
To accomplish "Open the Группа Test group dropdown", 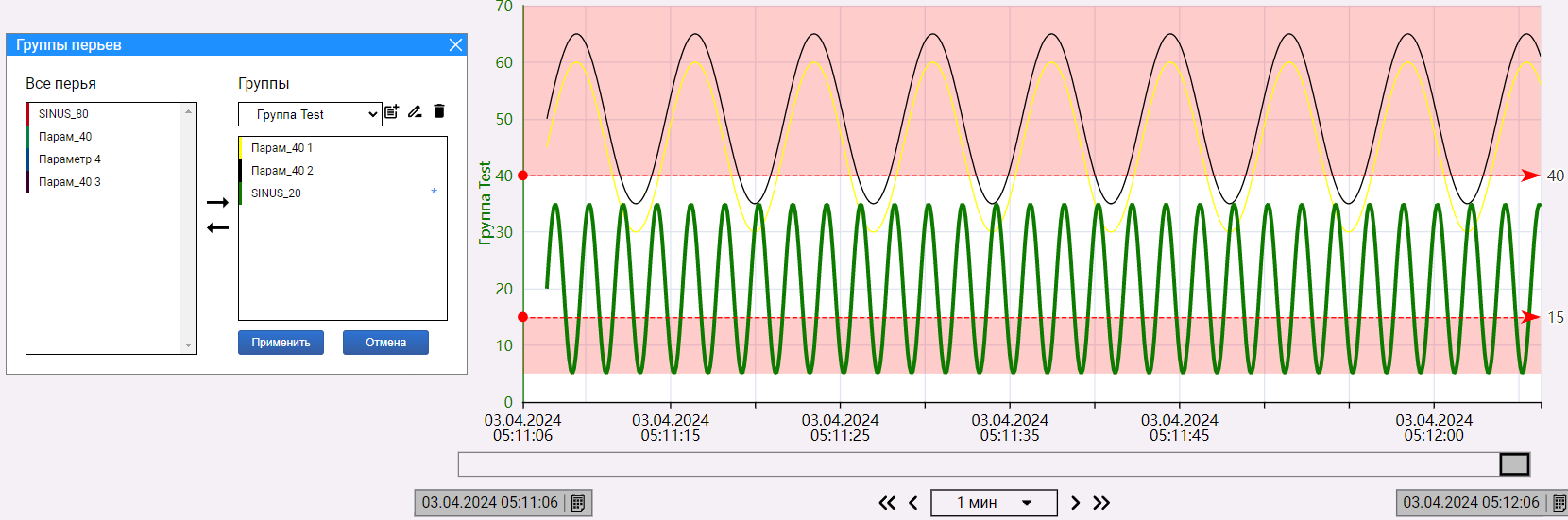I will pos(310,114).
